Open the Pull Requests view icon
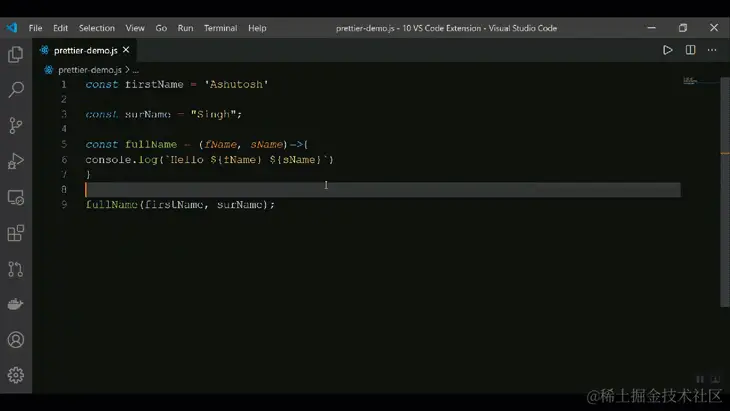The width and height of the screenshot is (730, 411). (15, 269)
